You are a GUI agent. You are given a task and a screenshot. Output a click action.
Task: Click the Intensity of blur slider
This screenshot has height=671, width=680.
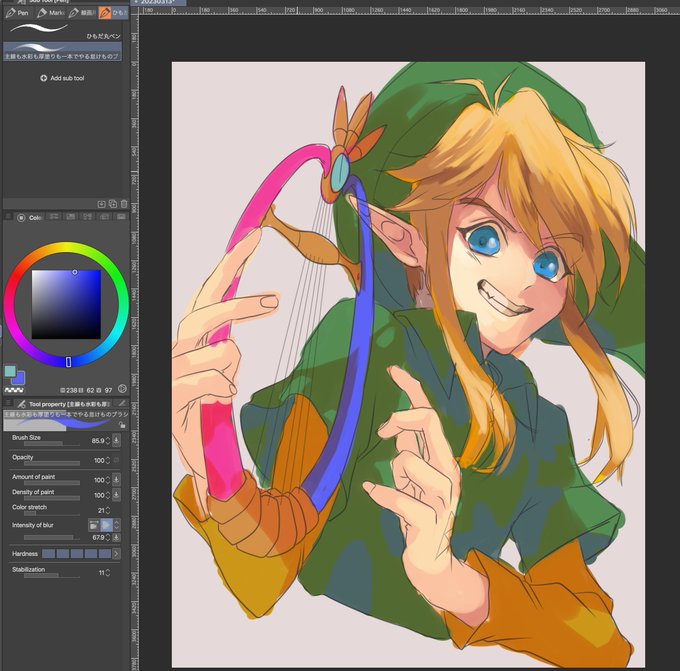[52, 538]
